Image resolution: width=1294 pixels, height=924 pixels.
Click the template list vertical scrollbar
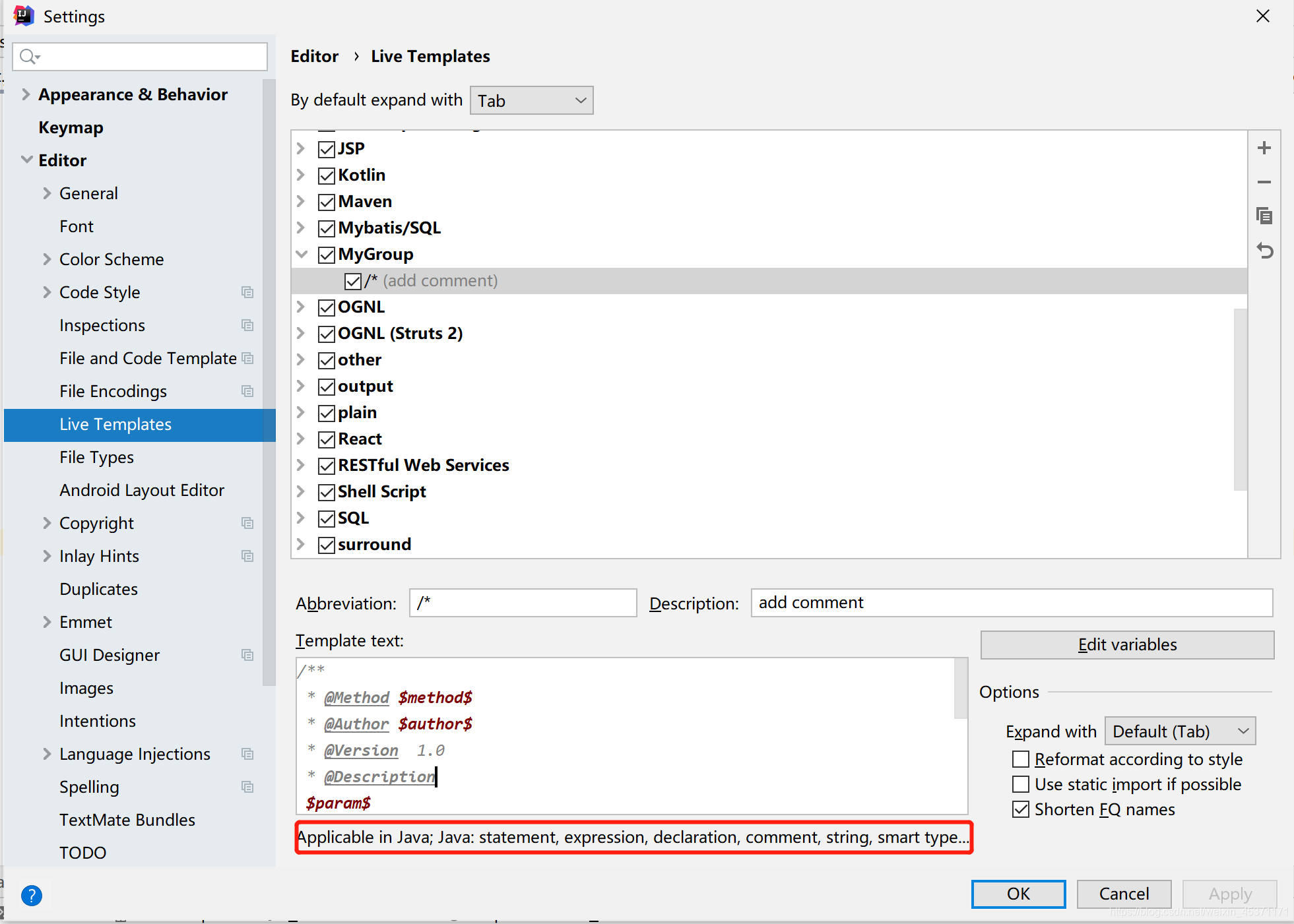pyautogui.click(x=1240, y=398)
